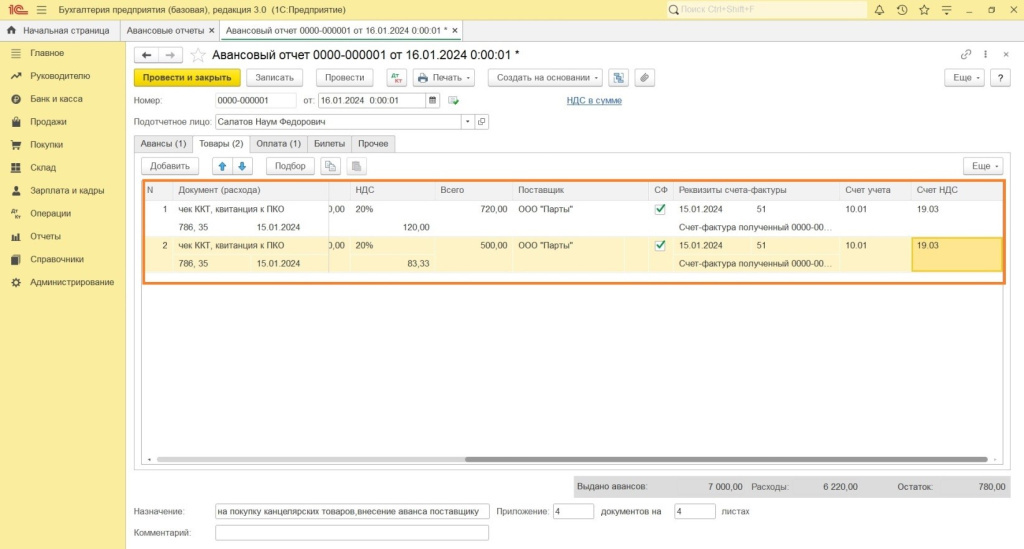Get link to document chain icon
This screenshot has height=549, width=1024.
pyautogui.click(x=965, y=54)
